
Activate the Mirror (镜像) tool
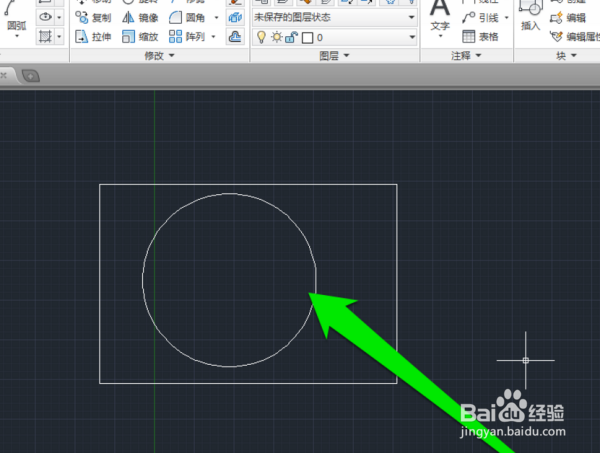coord(140,18)
